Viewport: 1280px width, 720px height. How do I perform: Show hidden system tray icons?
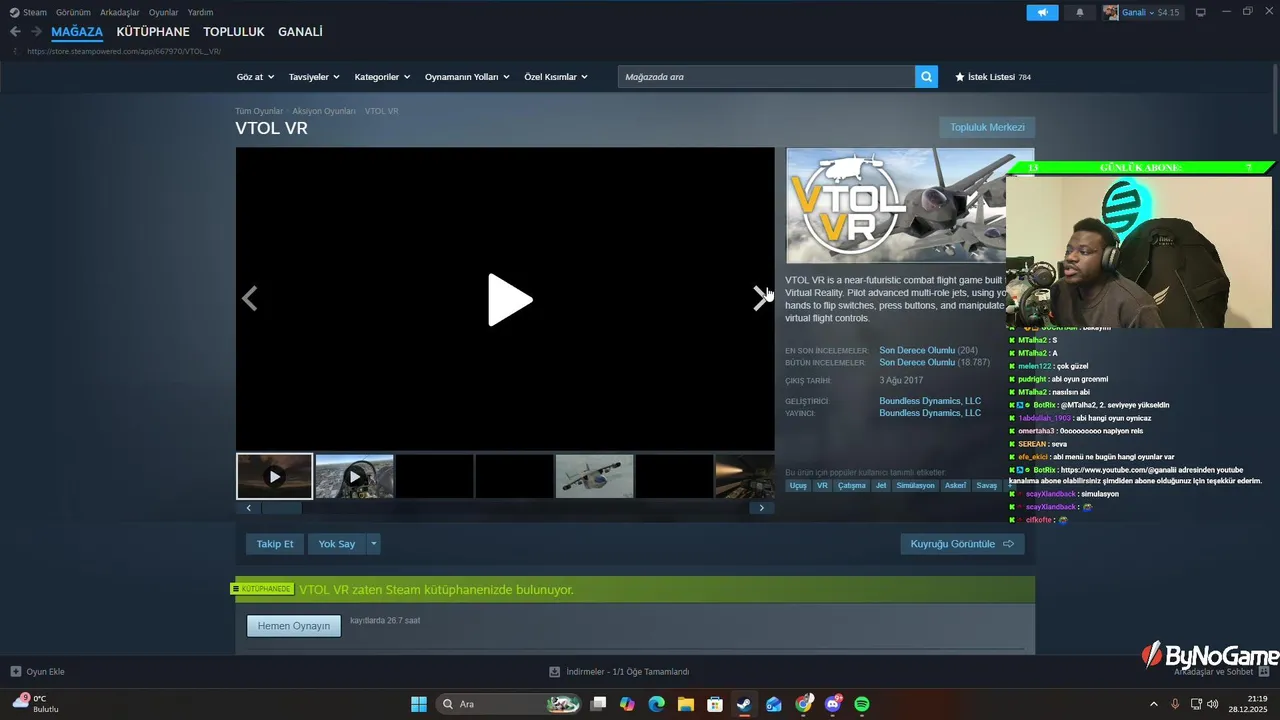pyautogui.click(x=1153, y=704)
